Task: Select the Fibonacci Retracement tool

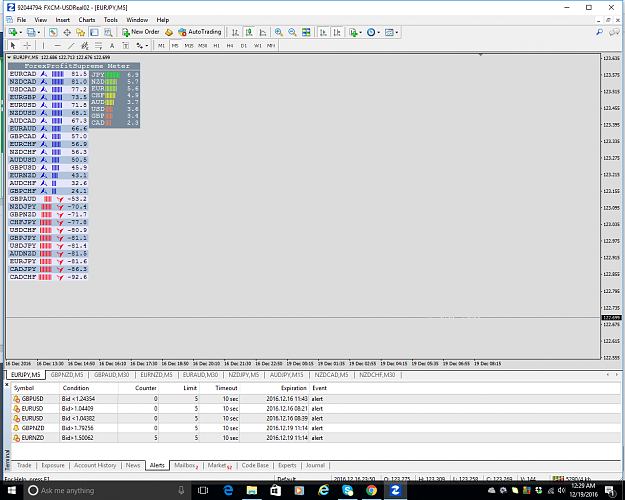Action: (x=98, y=45)
